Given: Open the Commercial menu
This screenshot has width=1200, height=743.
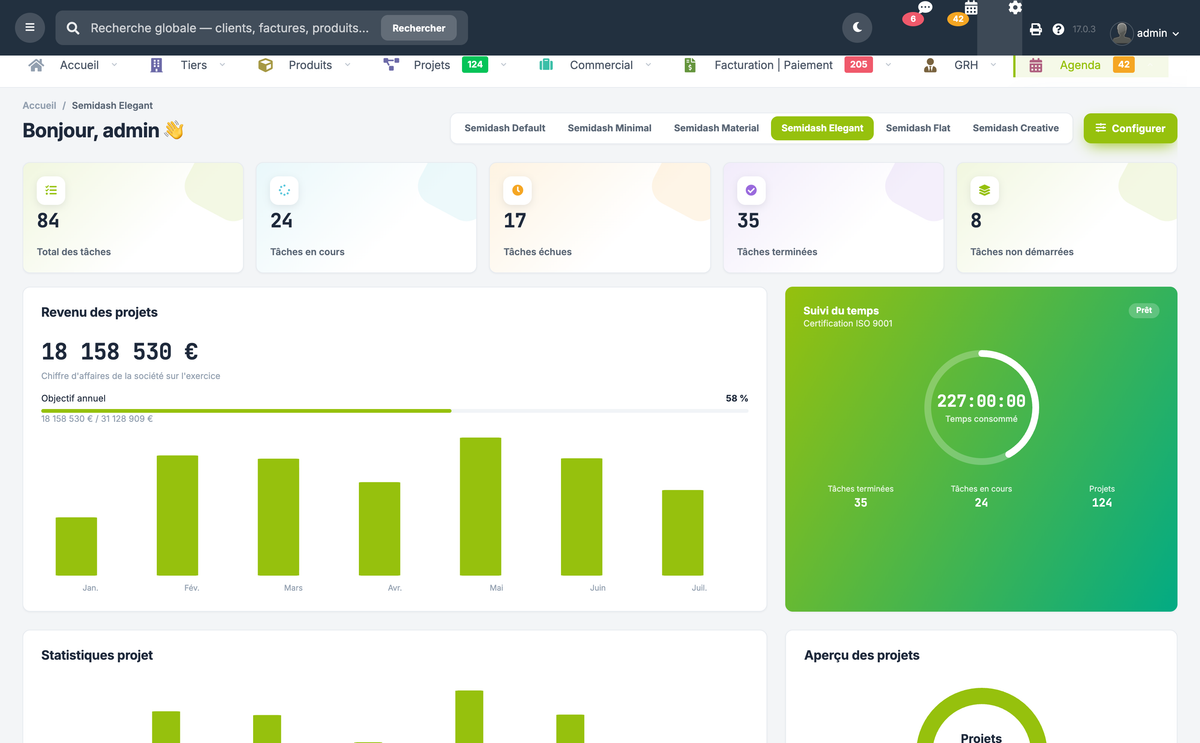Looking at the screenshot, I should 601,65.
